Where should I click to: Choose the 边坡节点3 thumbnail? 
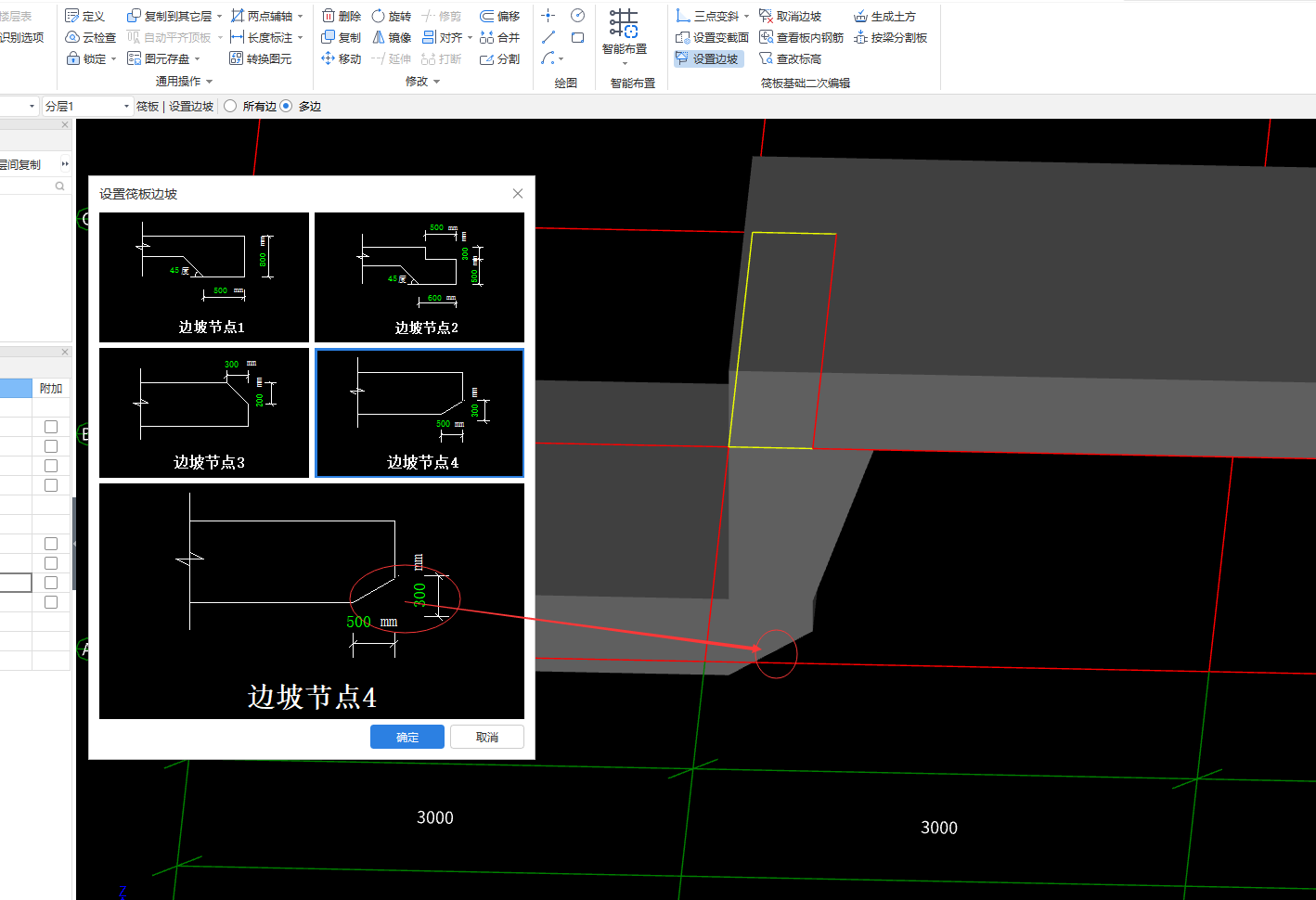click(204, 413)
